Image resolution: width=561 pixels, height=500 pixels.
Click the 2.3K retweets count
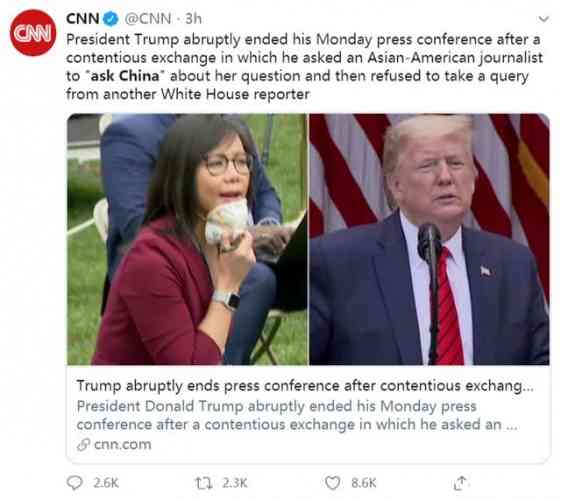pyautogui.click(x=235, y=483)
